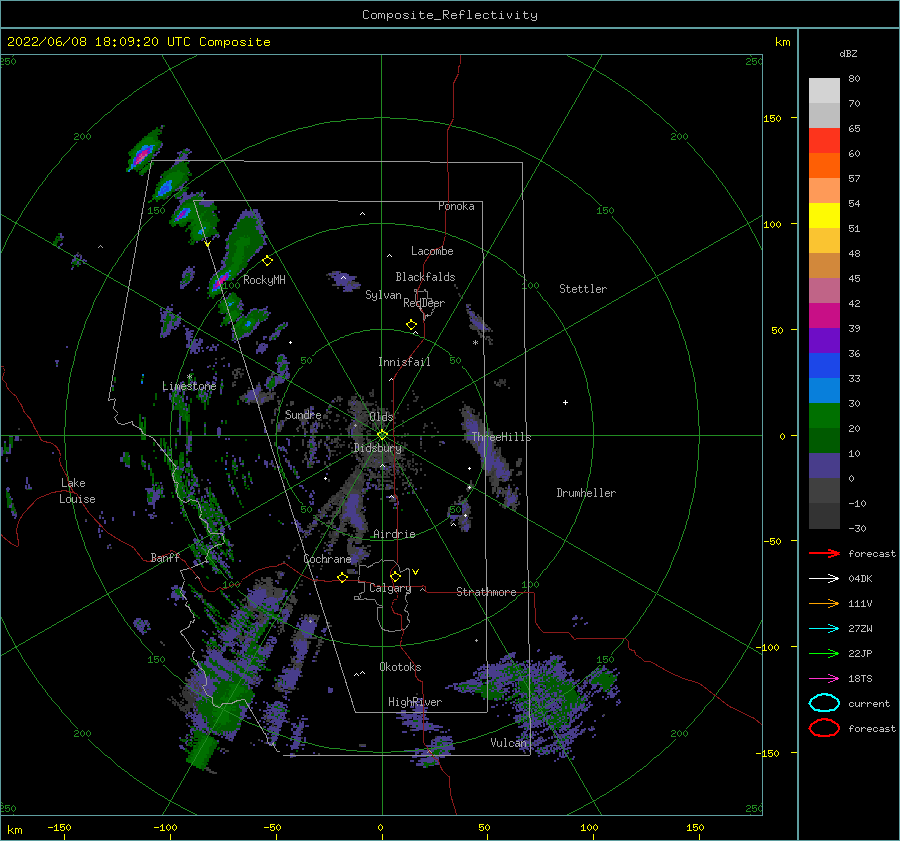Screen dimensions: 900x841
Task: Click the yellow swatch between 54 and 51 dBZ
Action: pyautogui.click(x=824, y=215)
